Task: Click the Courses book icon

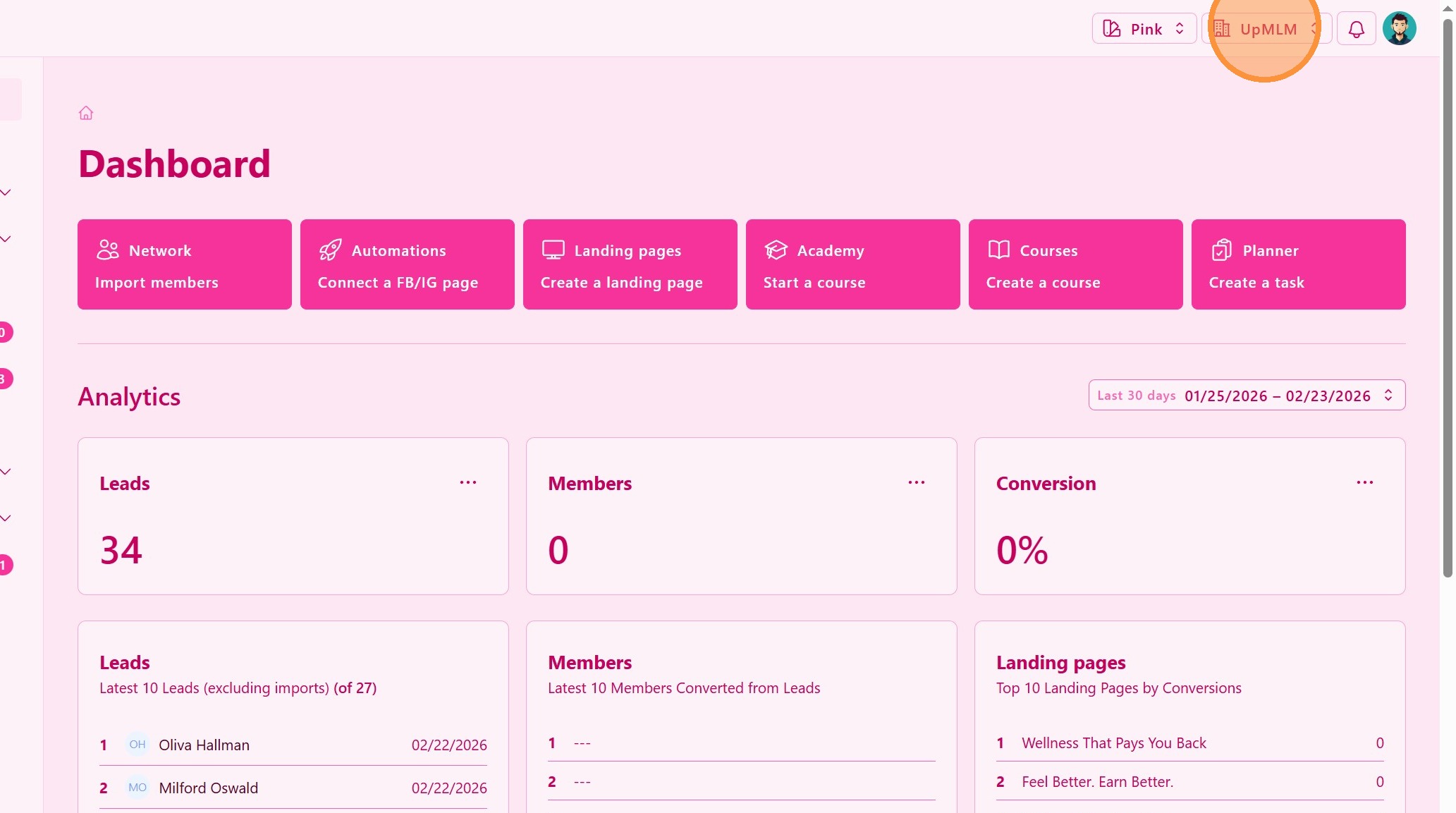Action: 998,250
